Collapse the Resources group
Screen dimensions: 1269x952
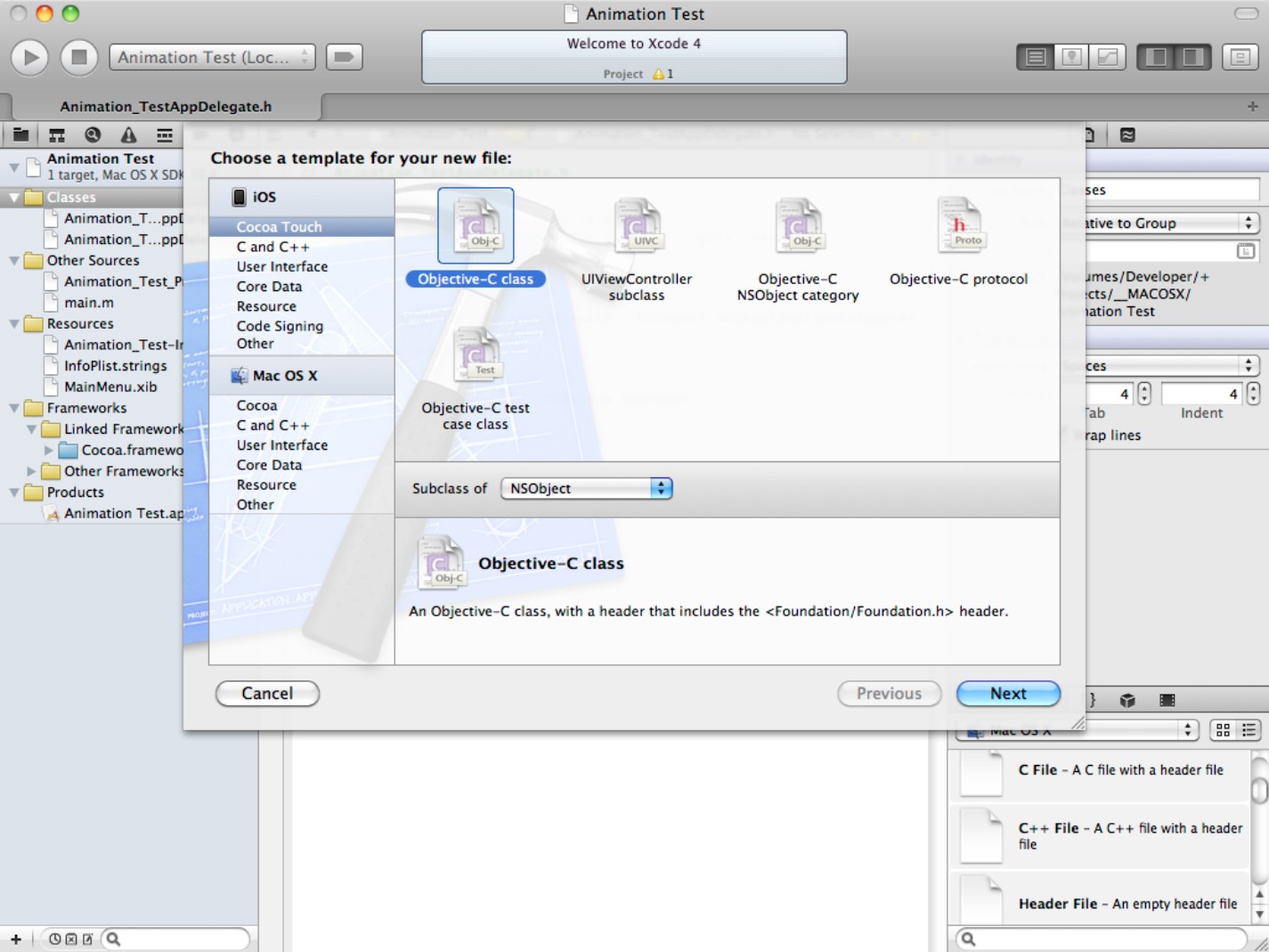[x=14, y=324]
